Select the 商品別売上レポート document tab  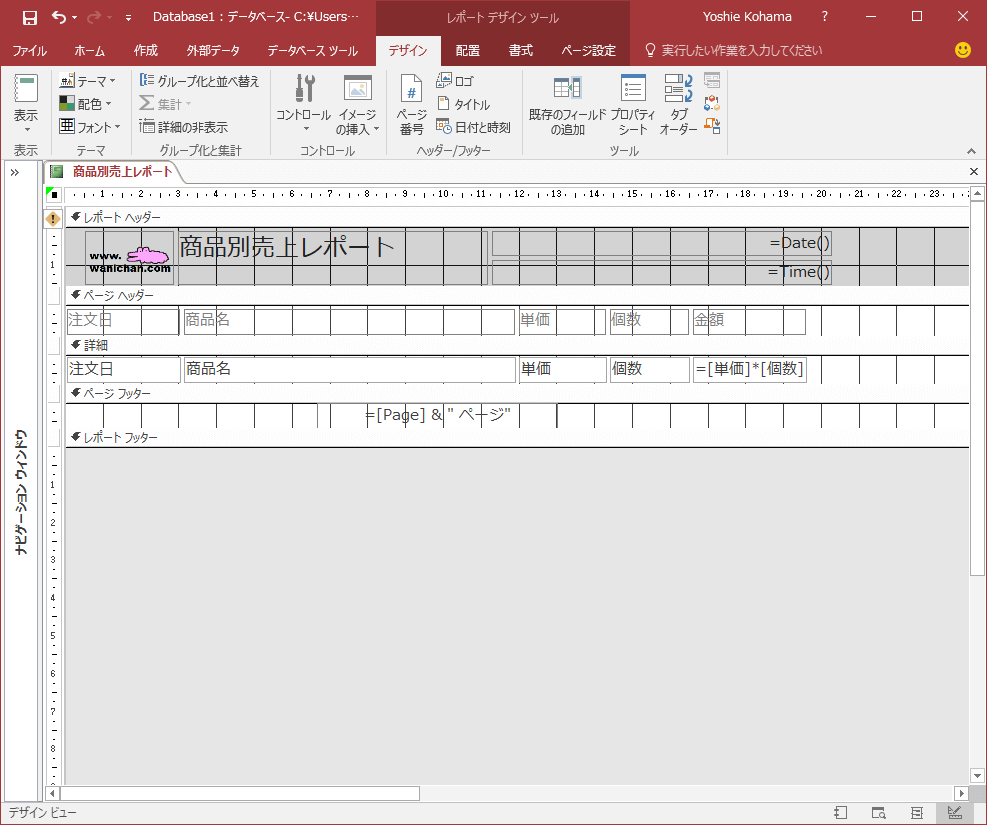(112, 171)
